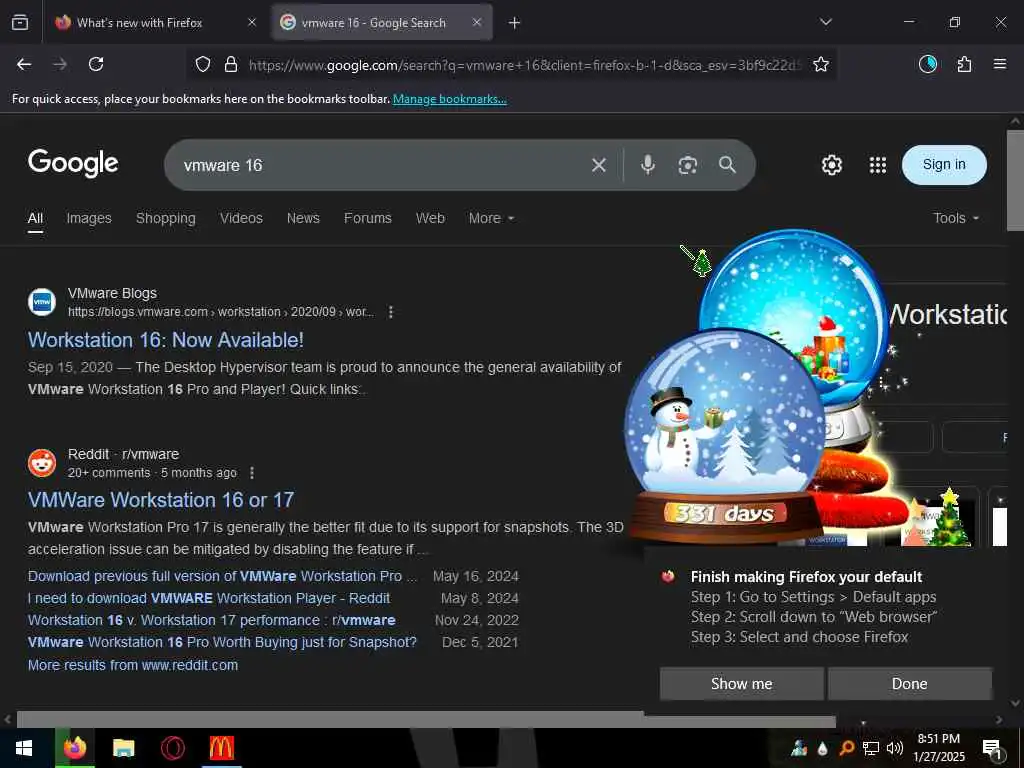
Task: Search by image with the Google Lens icon
Action: coord(688,165)
